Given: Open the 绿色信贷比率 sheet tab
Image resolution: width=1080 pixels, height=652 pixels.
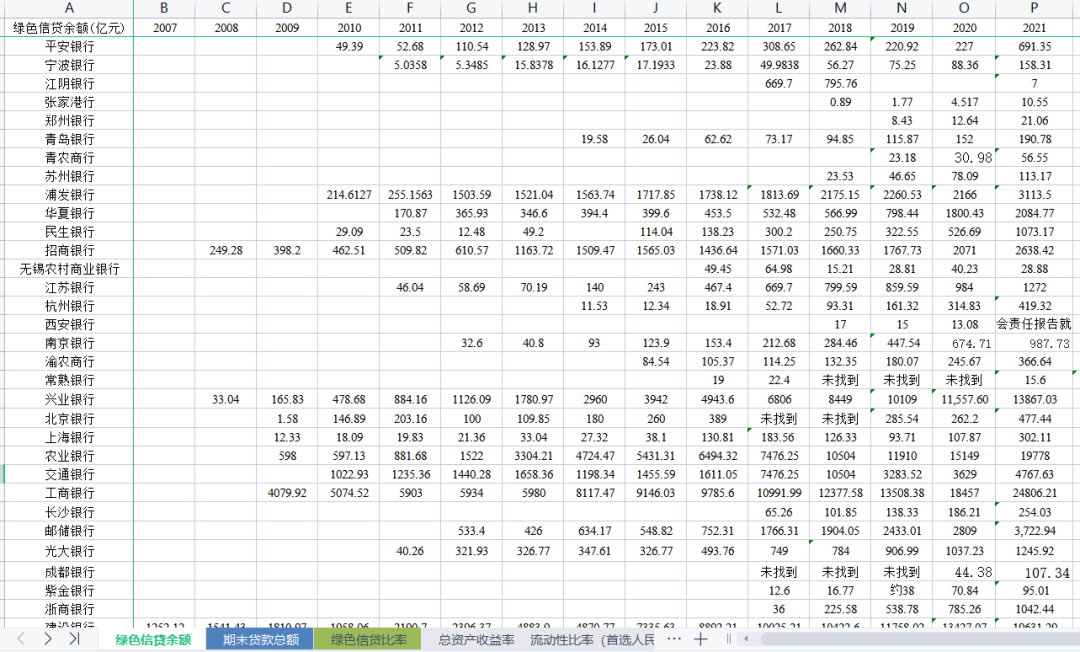Looking at the screenshot, I should 368,640.
